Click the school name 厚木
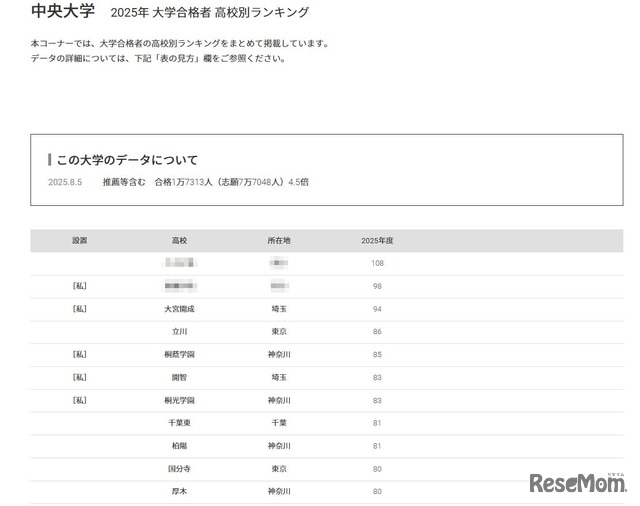640x506 pixels. coord(179,491)
